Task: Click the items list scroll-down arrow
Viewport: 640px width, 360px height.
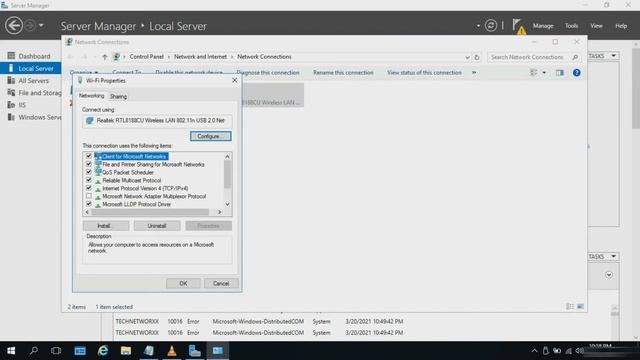Action: point(227,204)
